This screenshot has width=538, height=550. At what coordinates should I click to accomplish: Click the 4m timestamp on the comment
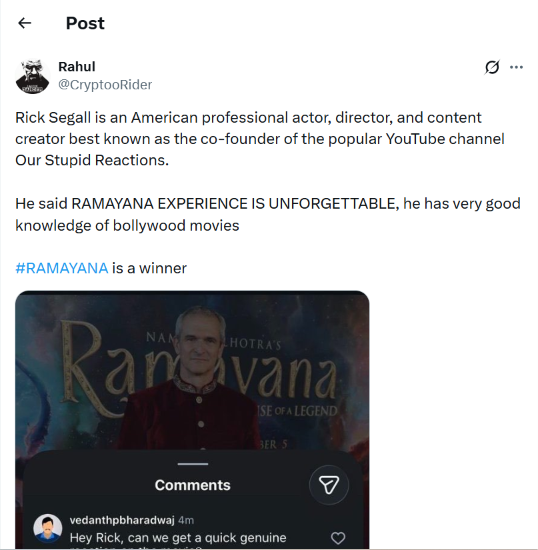click(186, 520)
